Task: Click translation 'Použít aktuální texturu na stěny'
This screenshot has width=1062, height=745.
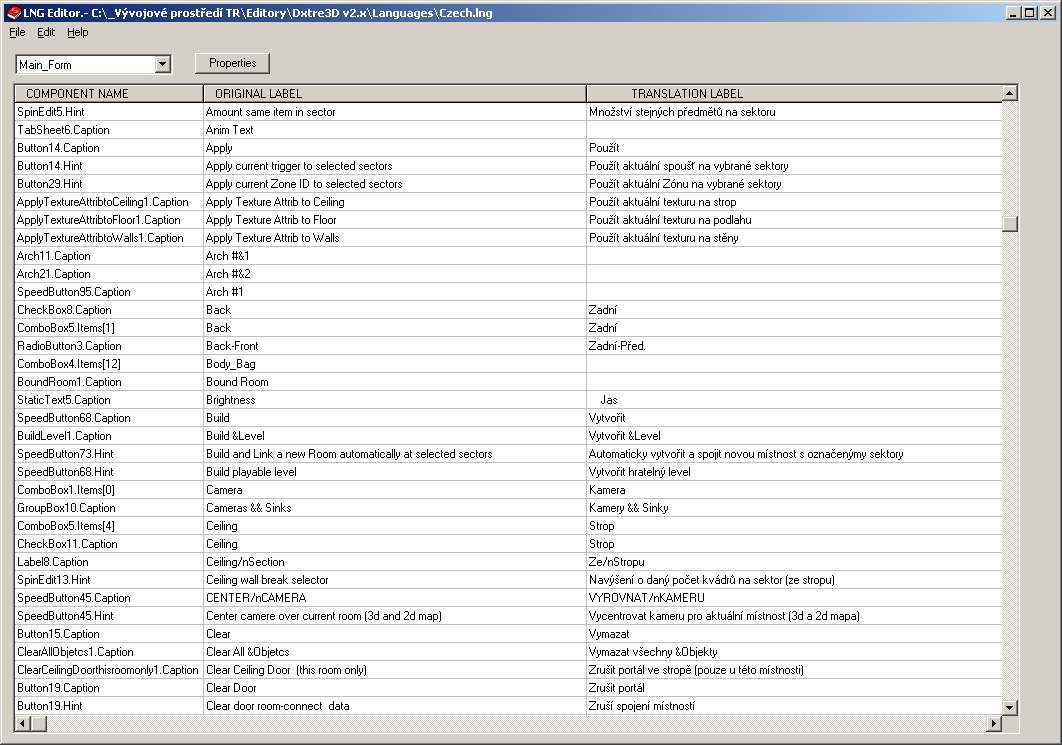Action: [x=794, y=238]
